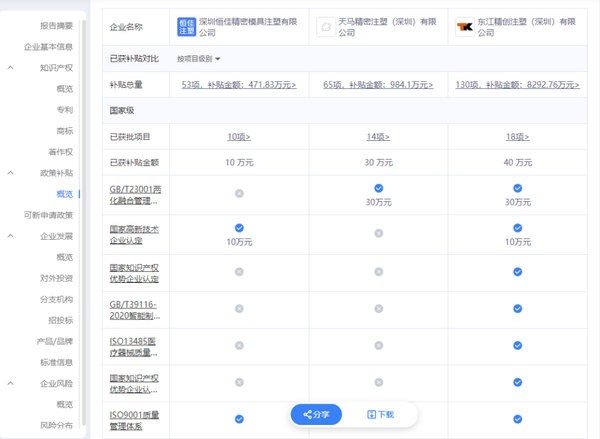Open the 10项 approved projects link
Screen dimensions: 600x439
point(239,137)
